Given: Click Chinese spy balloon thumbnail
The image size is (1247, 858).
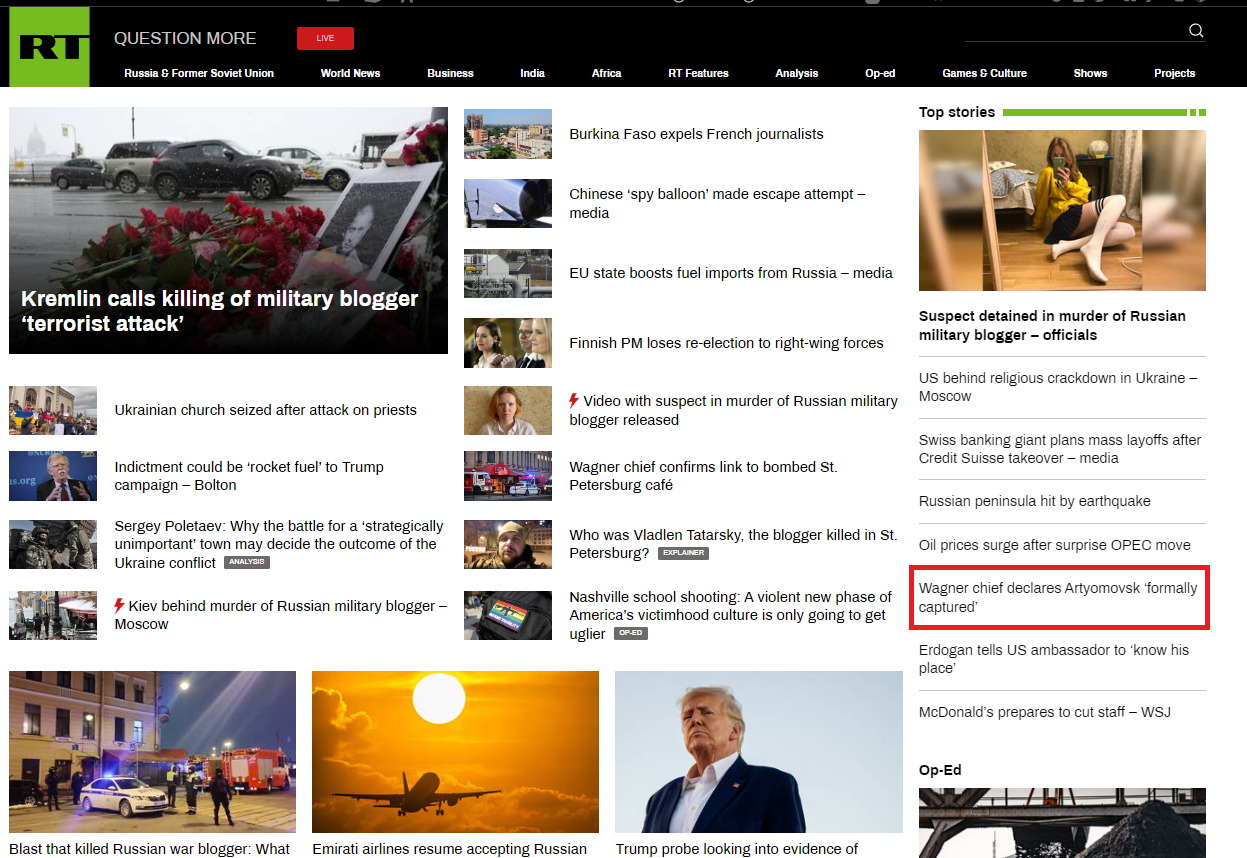Looking at the screenshot, I should pos(508,203).
